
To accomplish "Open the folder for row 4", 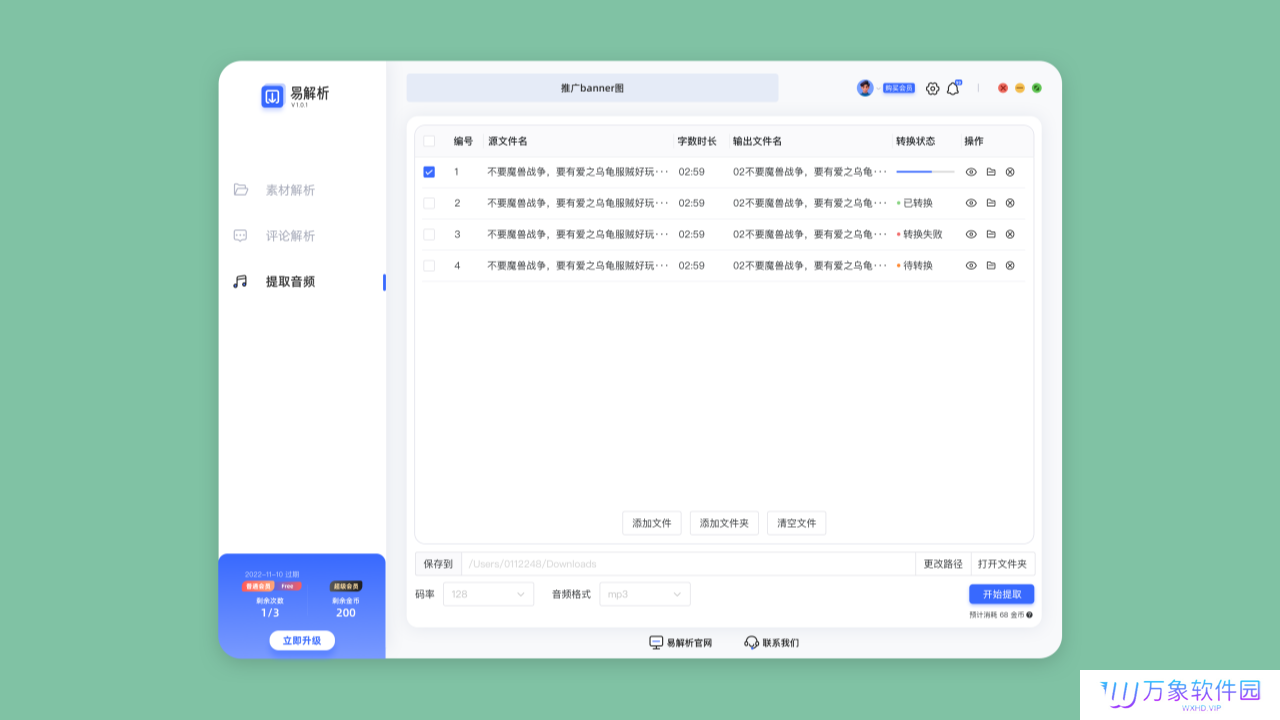I will click(991, 265).
